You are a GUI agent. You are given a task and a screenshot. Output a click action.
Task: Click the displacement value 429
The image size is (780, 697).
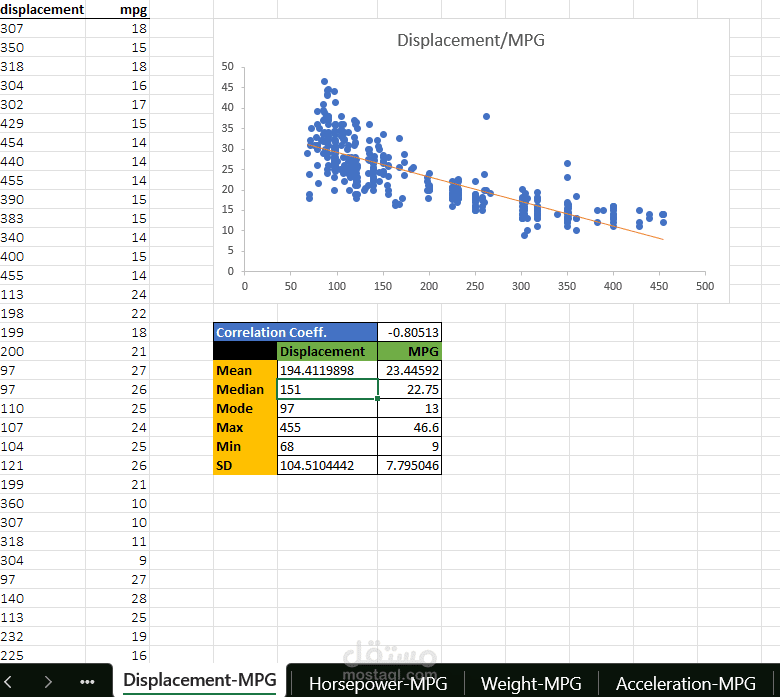(42, 123)
